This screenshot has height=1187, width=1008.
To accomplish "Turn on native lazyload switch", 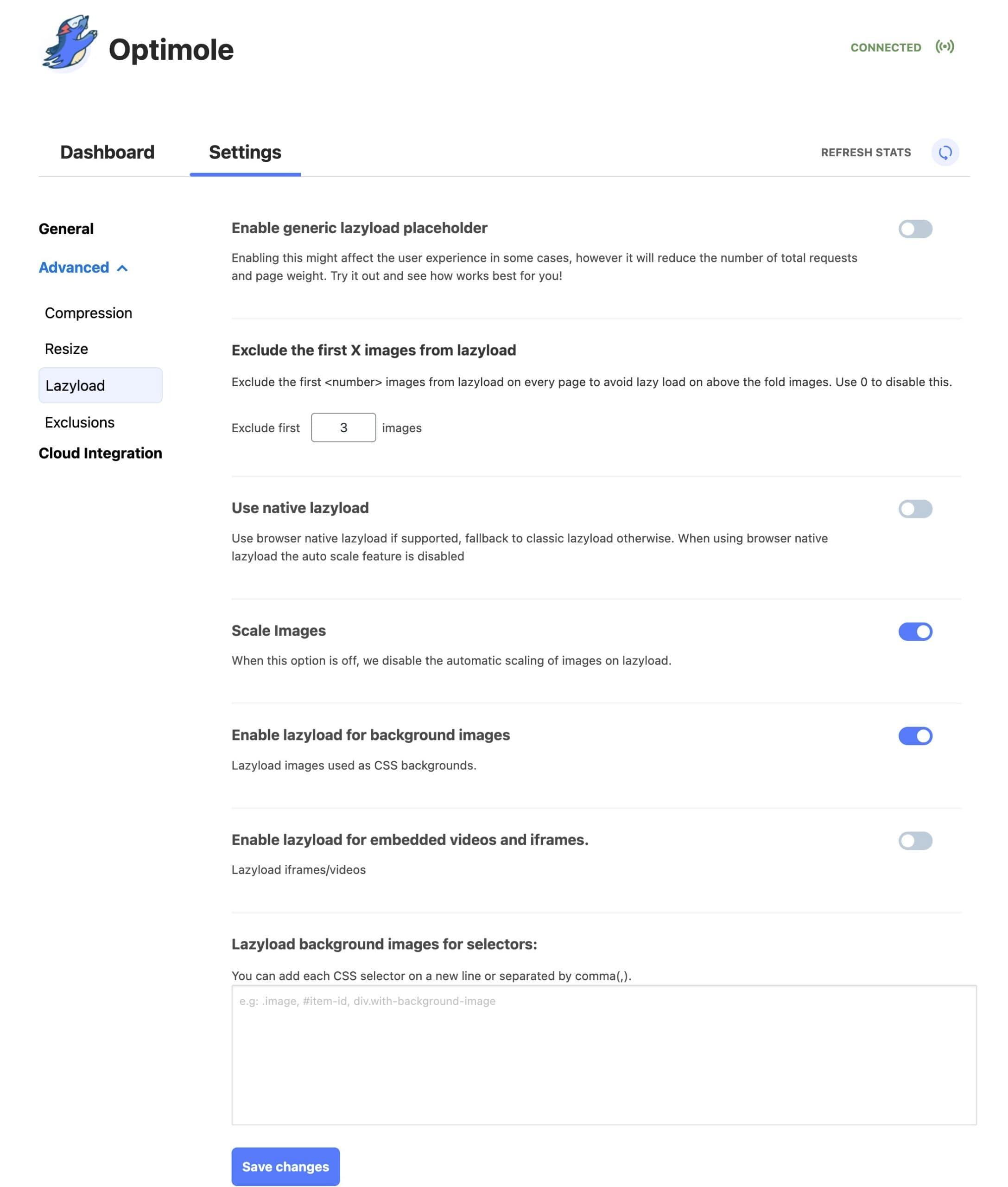I will [915, 509].
